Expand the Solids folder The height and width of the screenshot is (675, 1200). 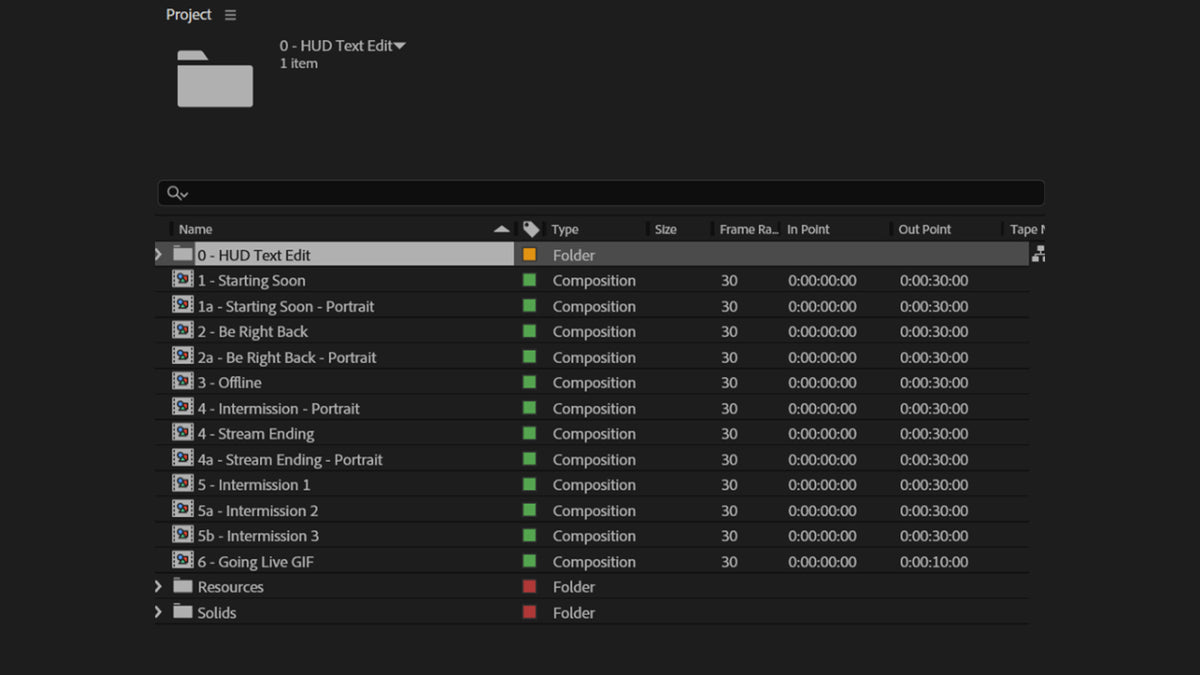pyautogui.click(x=159, y=612)
